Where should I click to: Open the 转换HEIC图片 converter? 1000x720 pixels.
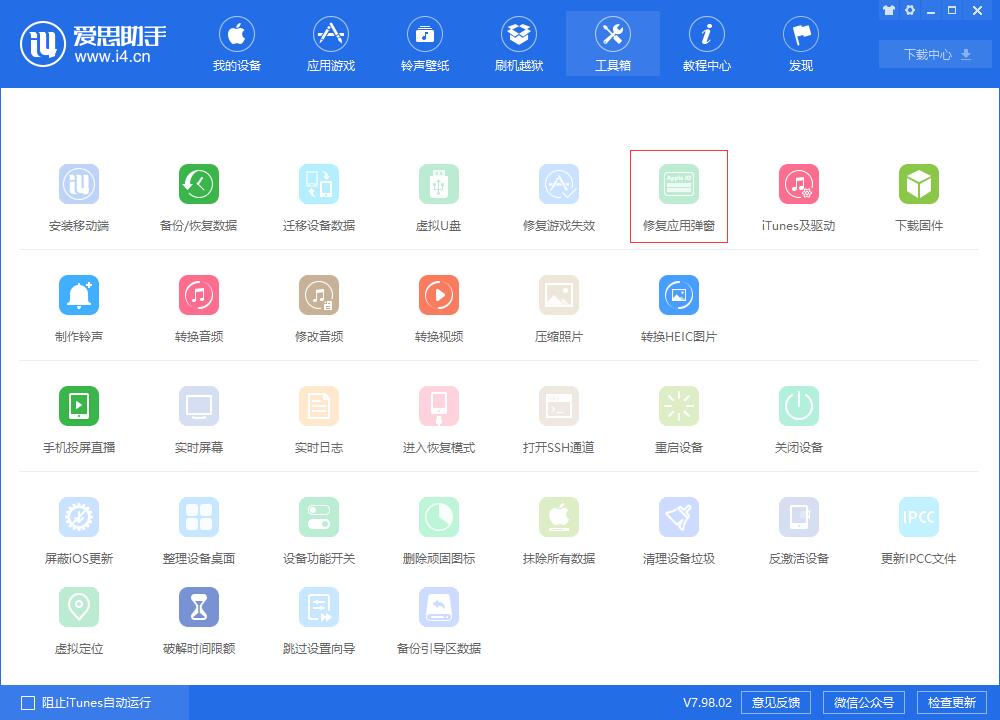click(679, 305)
